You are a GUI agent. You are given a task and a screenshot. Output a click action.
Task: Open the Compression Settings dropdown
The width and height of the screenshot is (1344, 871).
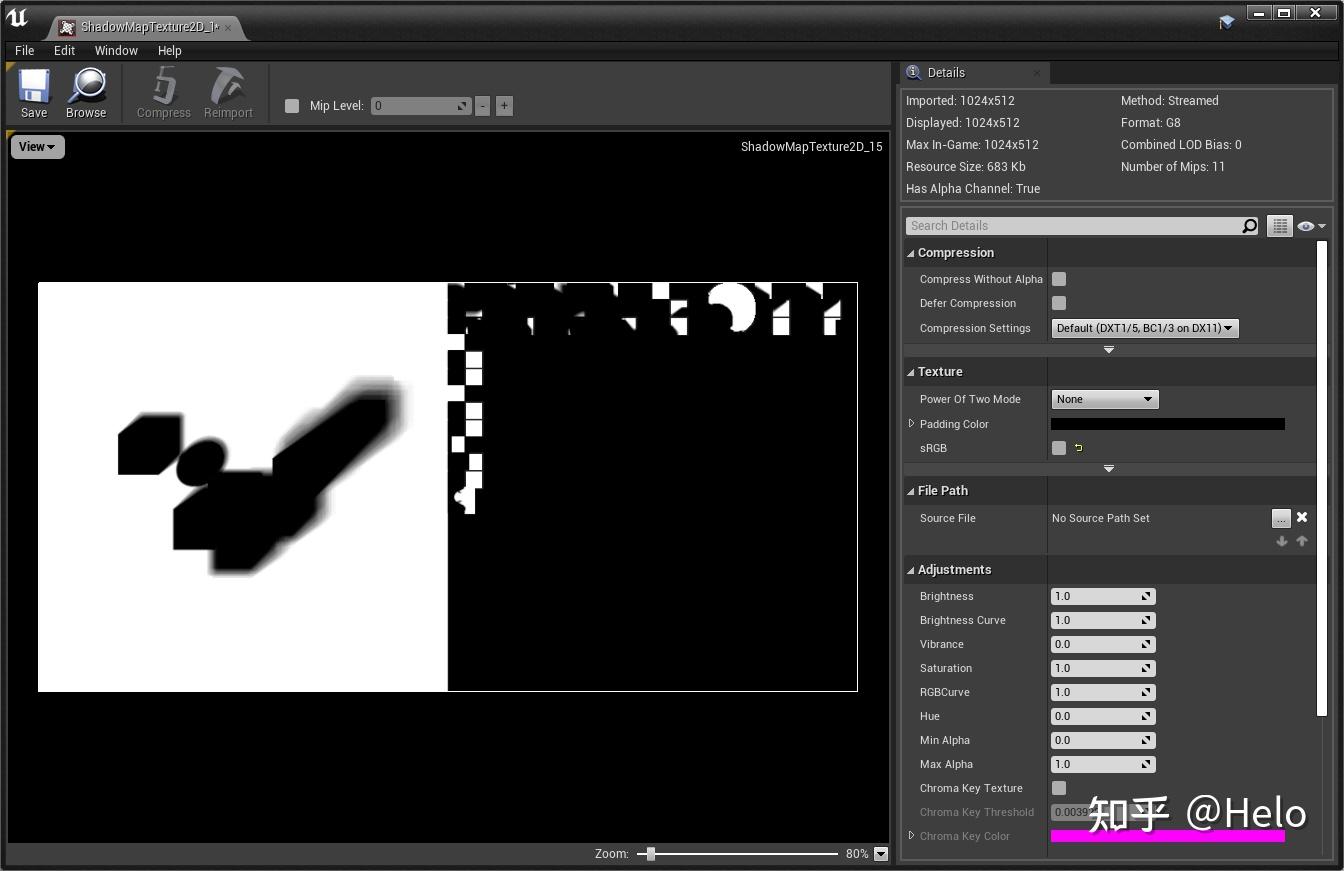[x=1145, y=328]
